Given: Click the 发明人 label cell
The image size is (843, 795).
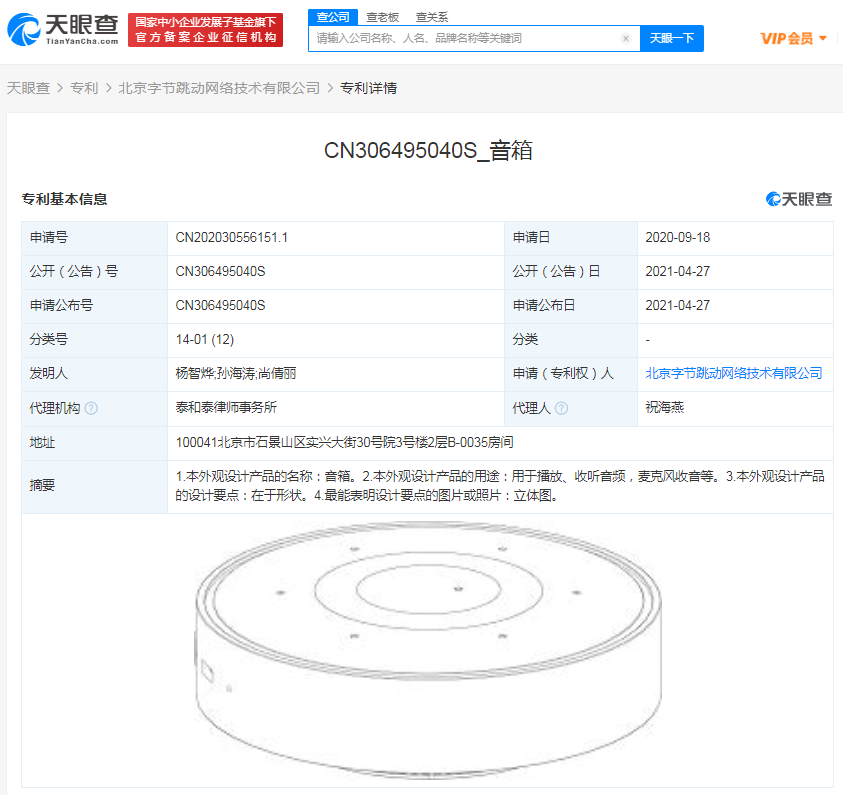Looking at the screenshot, I should pyautogui.click(x=95, y=373).
